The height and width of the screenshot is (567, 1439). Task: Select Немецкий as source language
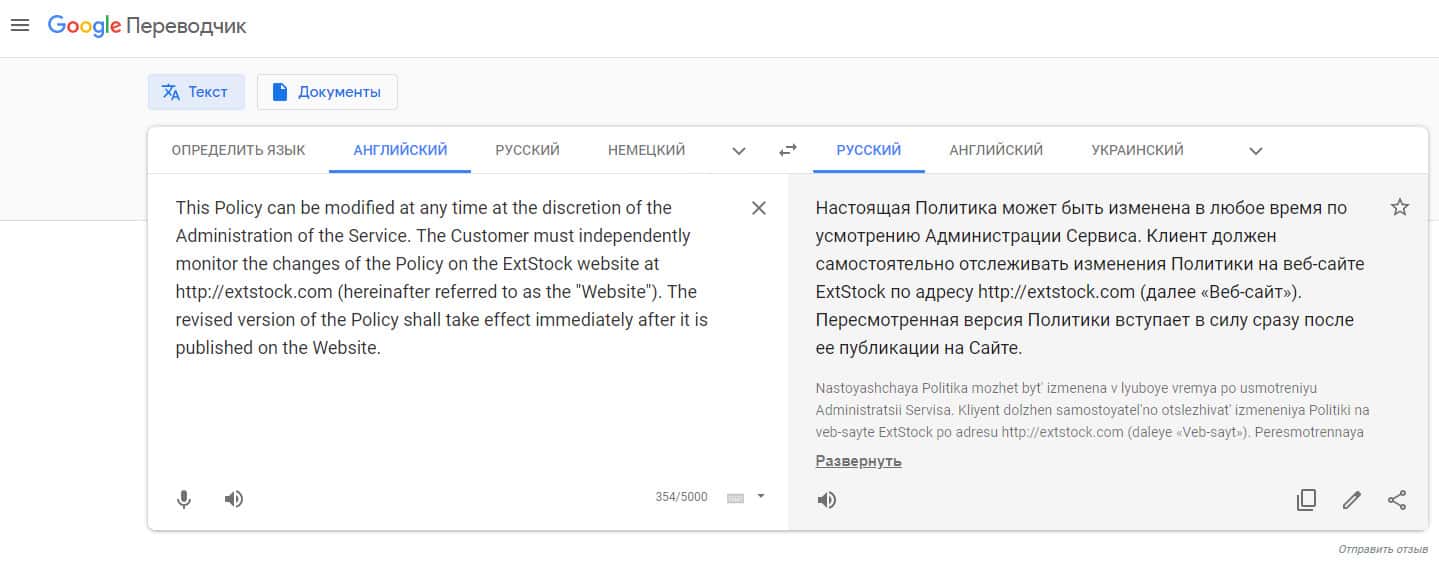pos(646,150)
